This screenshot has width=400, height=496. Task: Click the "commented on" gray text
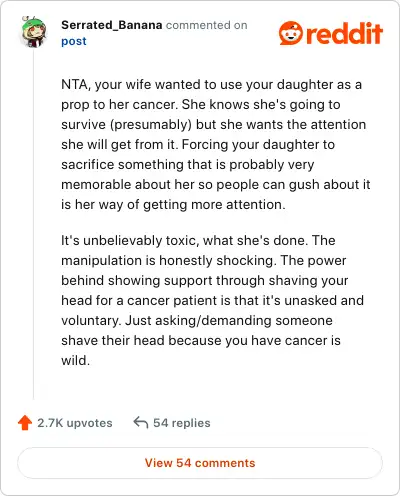(x=207, y=25)
